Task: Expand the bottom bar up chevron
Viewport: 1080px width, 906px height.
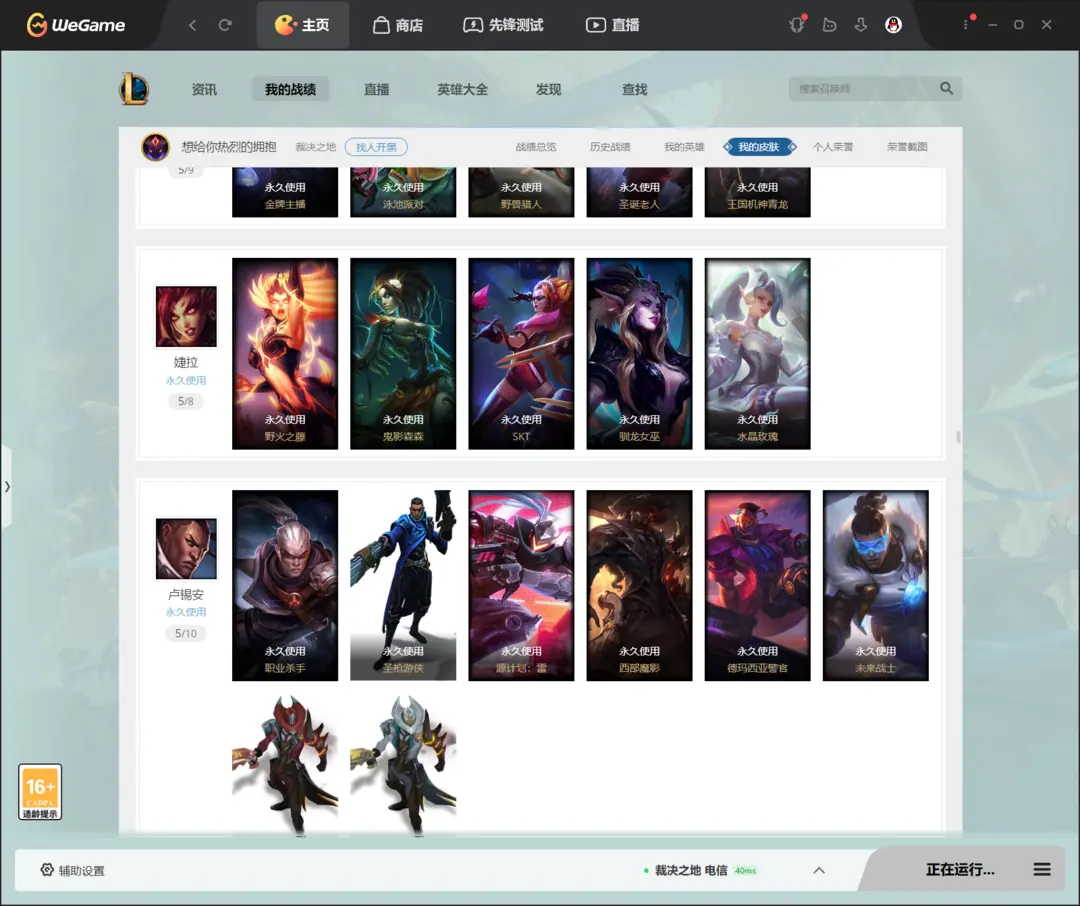Action: pos(819,870)
